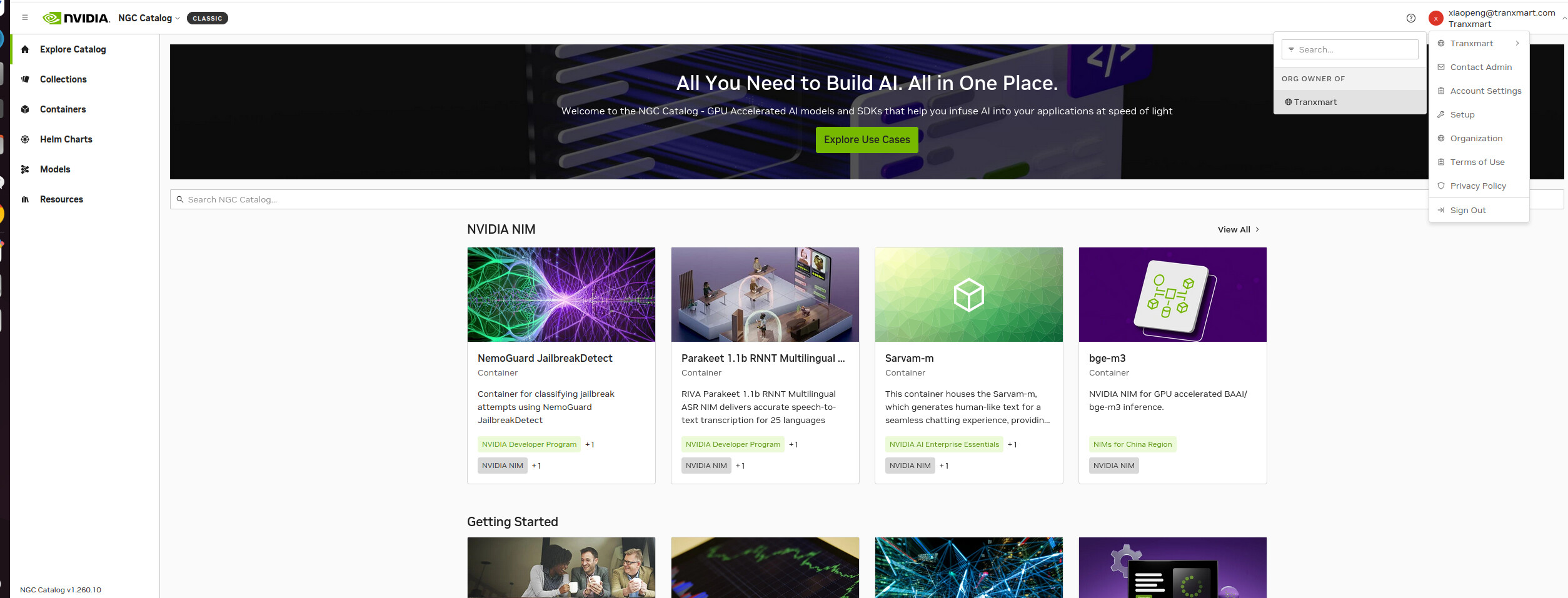Focus the Search NGC Catalog field
The image size is (1568, 598).
click(x=867, y=199)
